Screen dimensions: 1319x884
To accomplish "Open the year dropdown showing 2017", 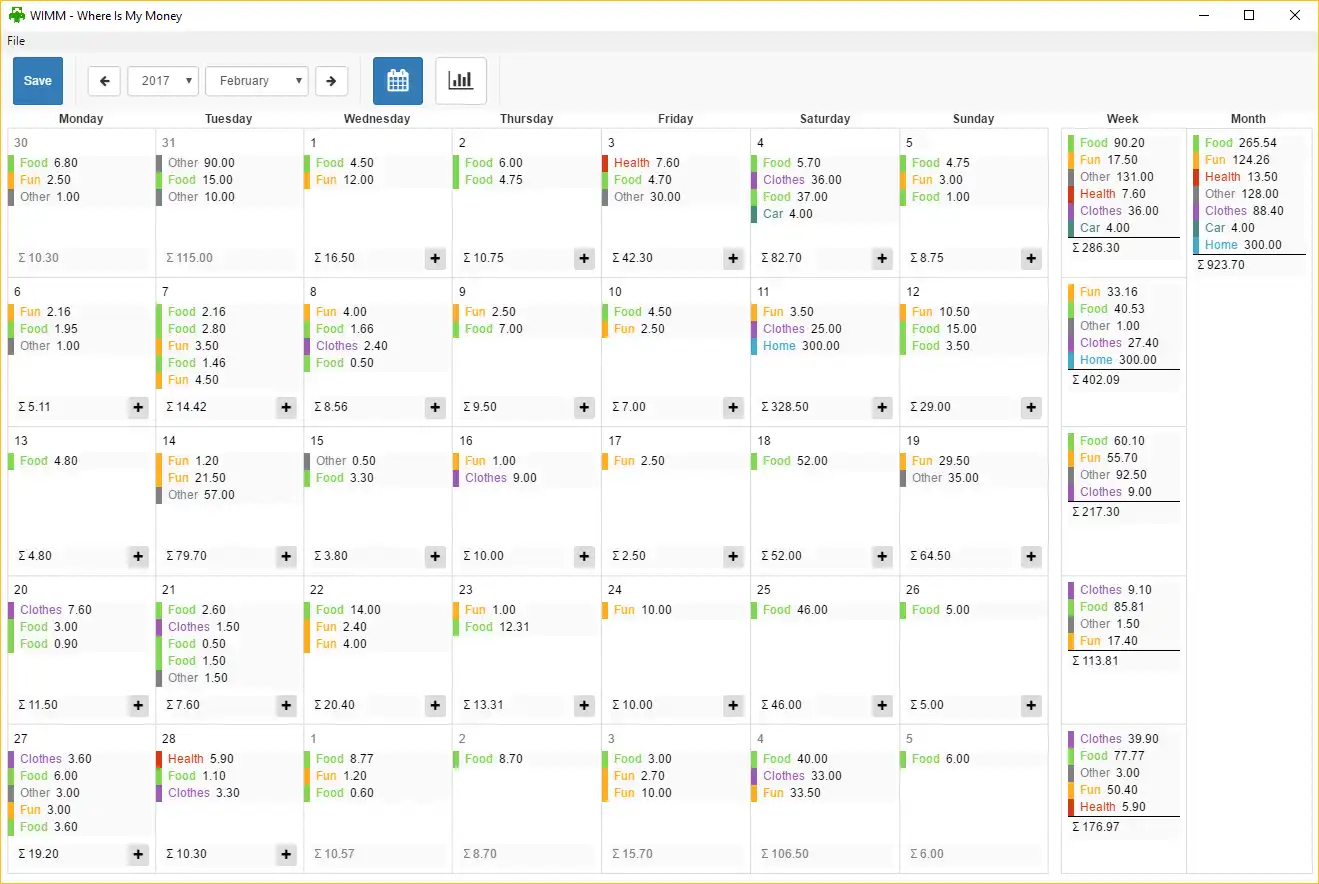I will (x=163, y=81).
